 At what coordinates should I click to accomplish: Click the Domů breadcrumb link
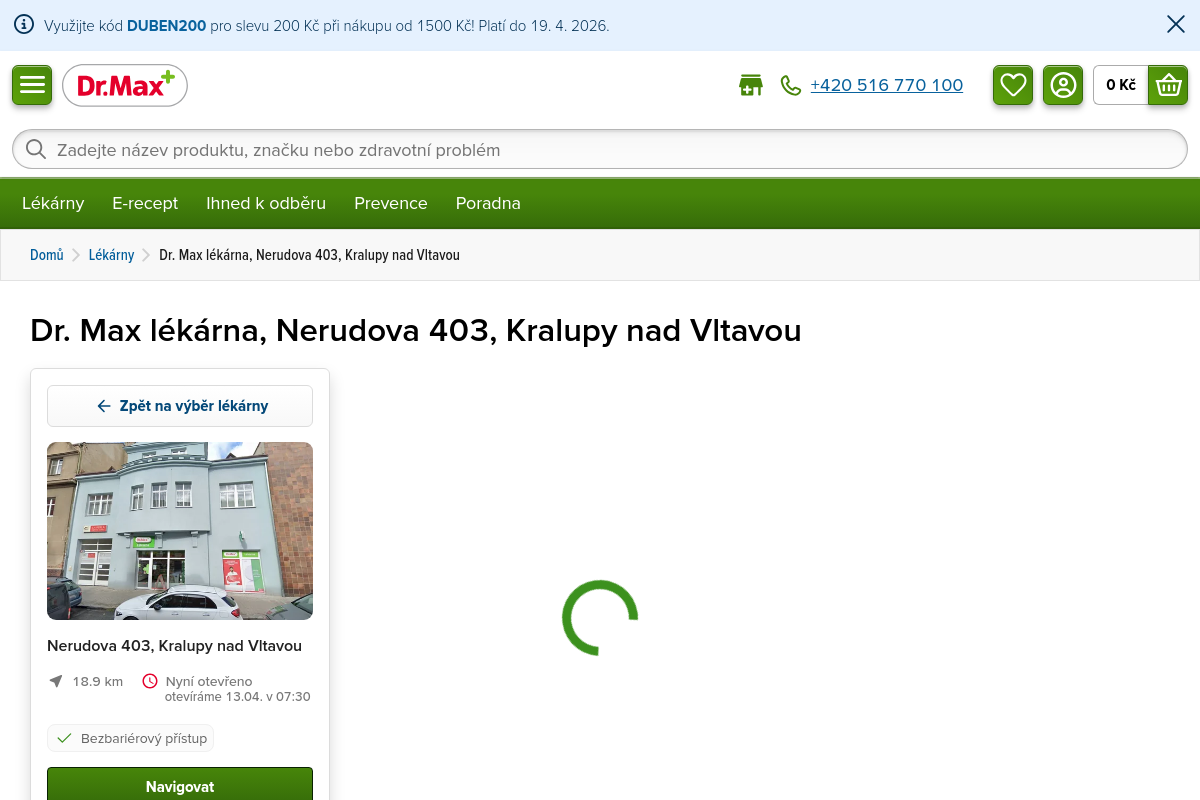(x=46, y=255)
